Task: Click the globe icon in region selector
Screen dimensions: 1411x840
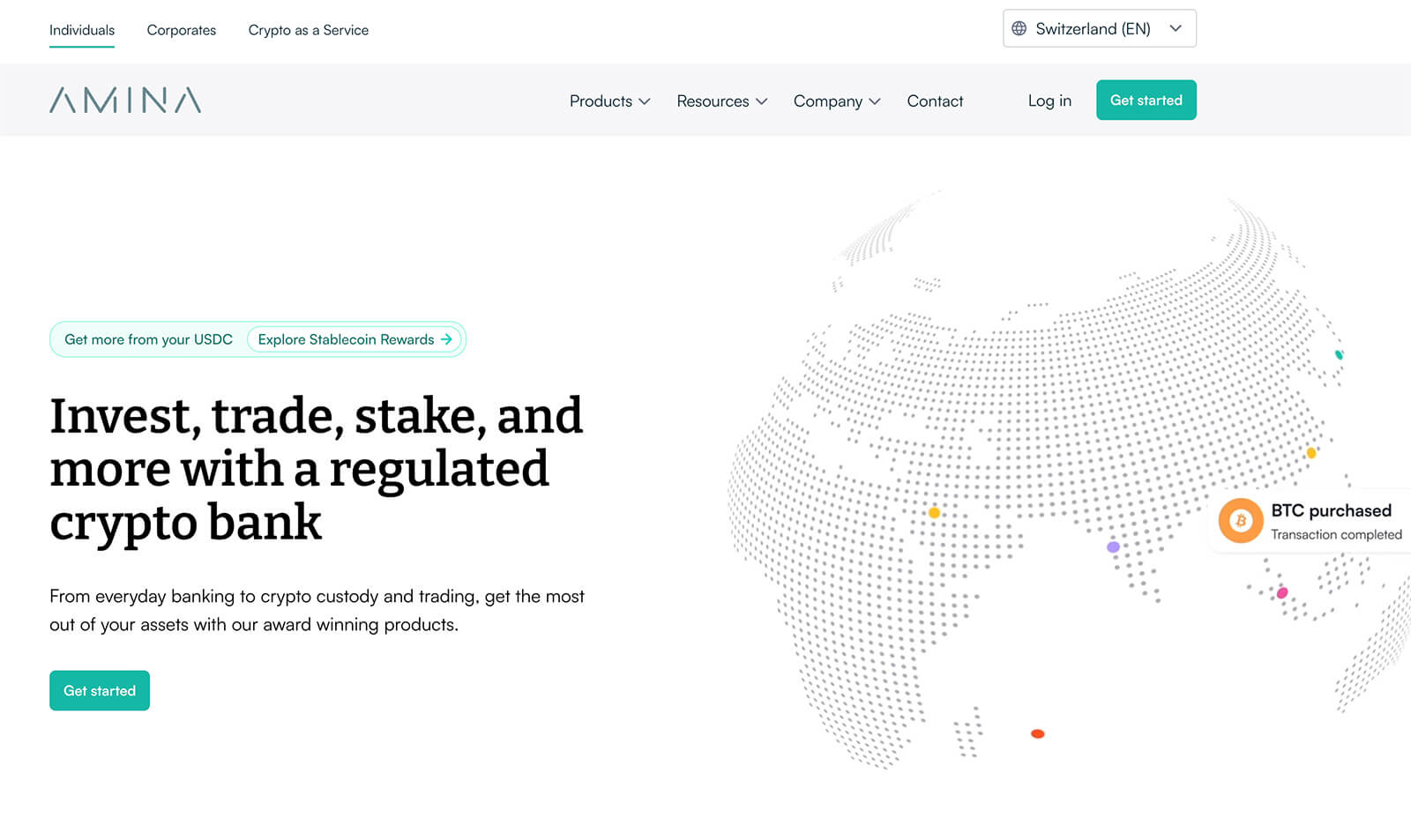Action: click(x=1019, y=28)
